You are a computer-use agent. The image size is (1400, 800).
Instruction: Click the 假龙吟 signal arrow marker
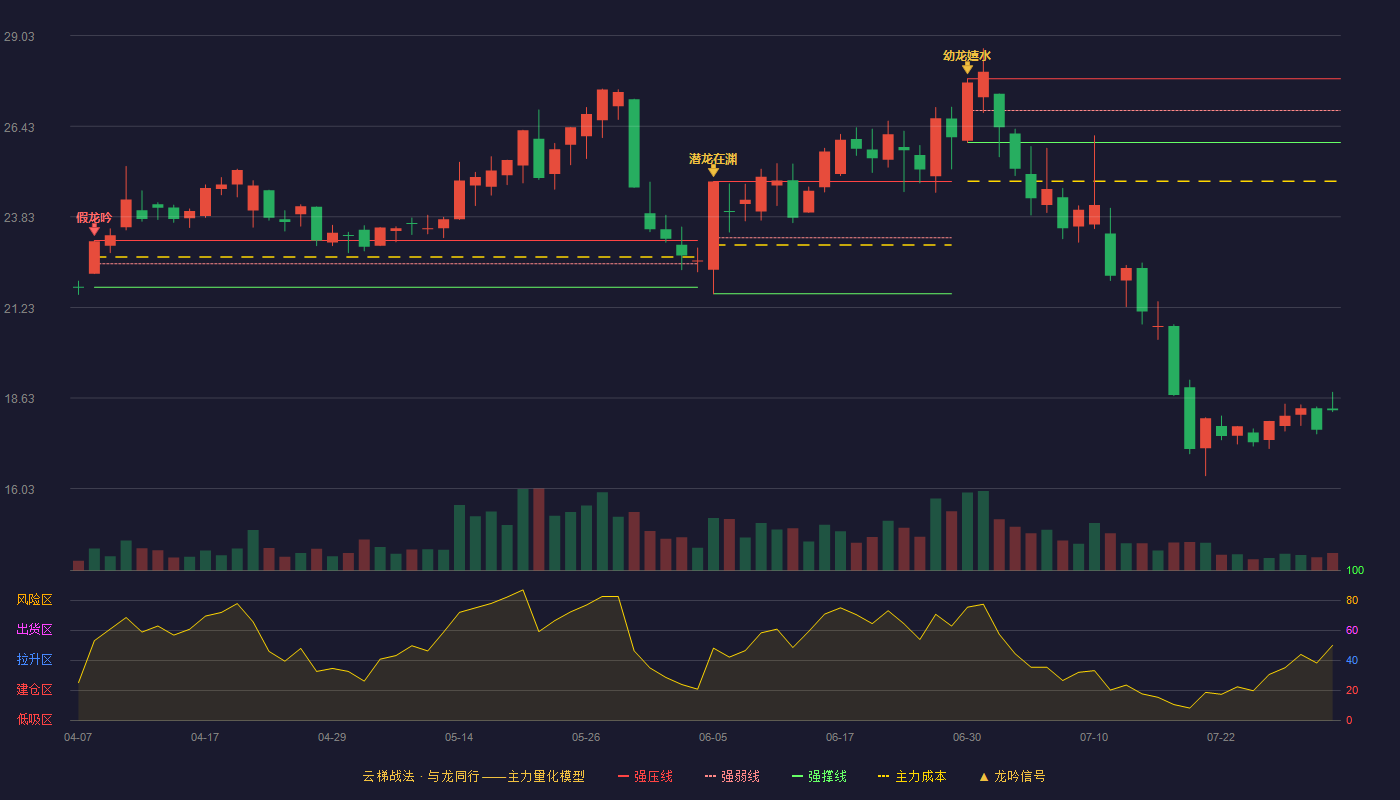94,230
